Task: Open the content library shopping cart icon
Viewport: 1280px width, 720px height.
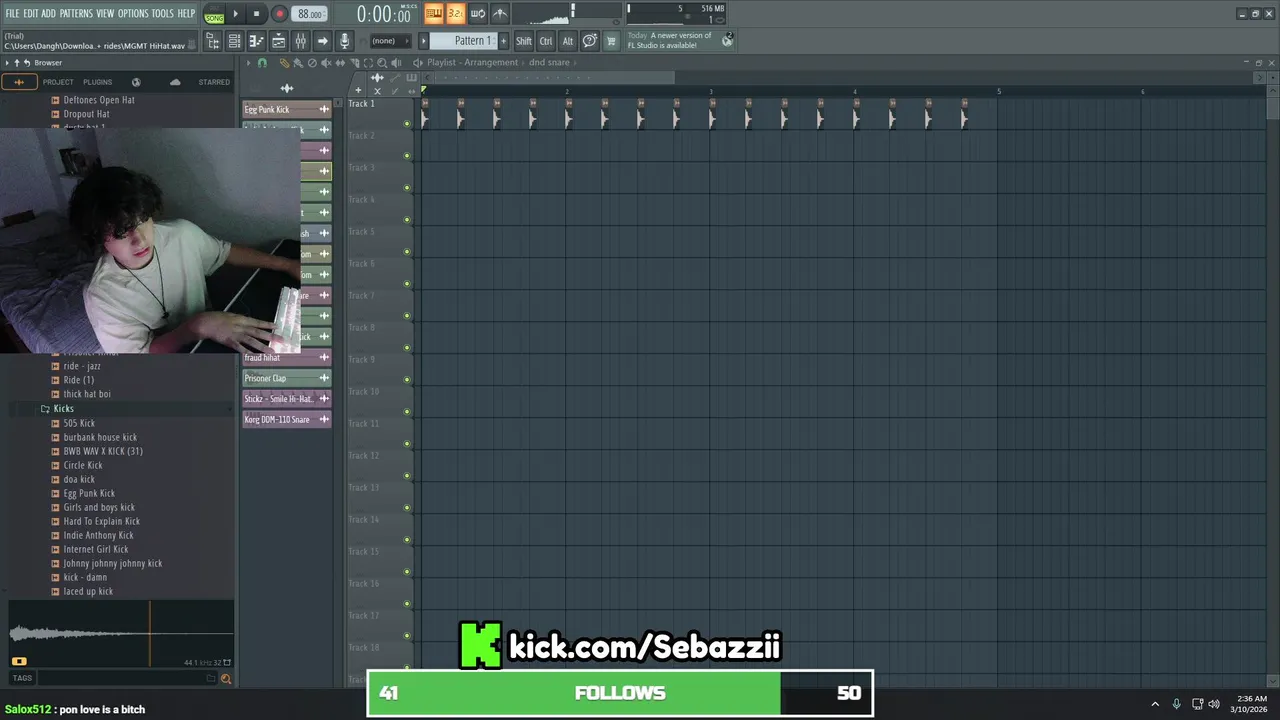Action: point(611,41)
